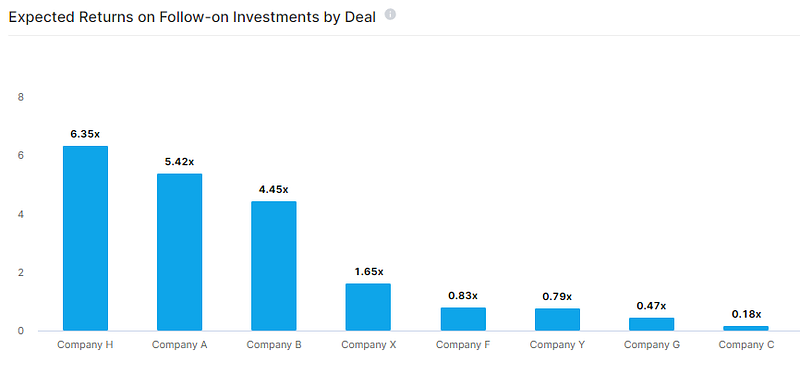Click the 5.42x data label

pyautogui.click(x=180, y=162)
